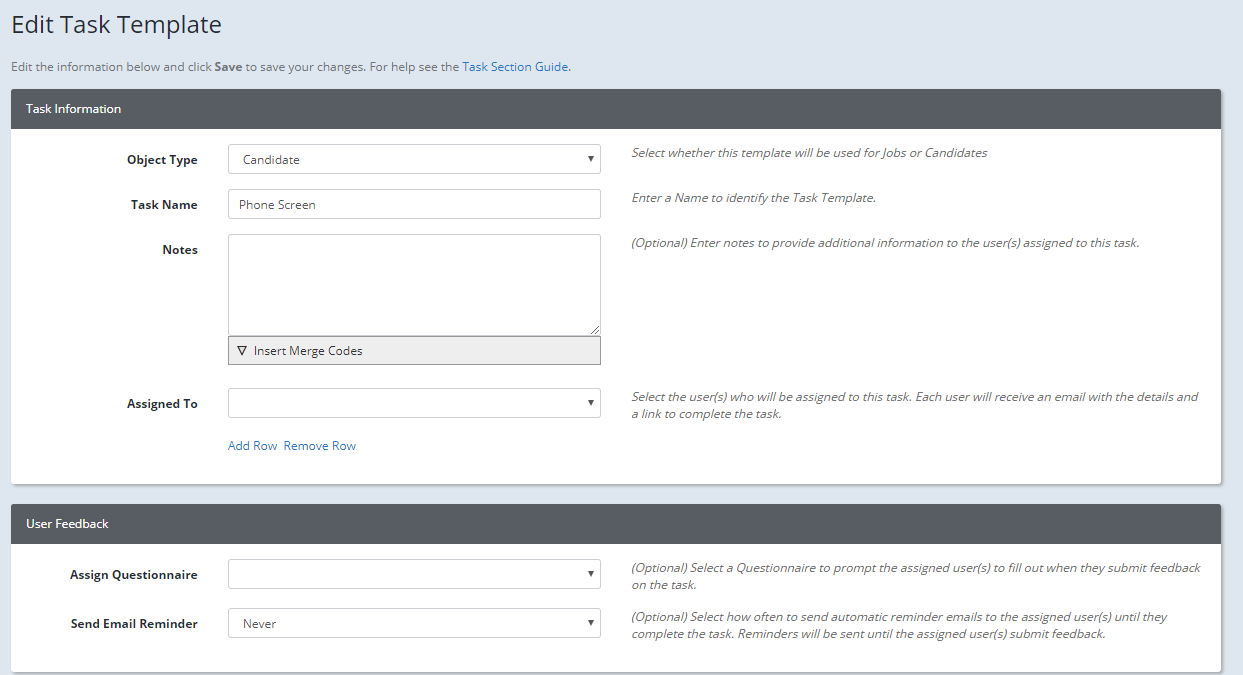Image resolution: width=1243 pixels, height=675 pixels.
Task: Click the Notes textarea resize handle
Action: [x=596, y=331]
